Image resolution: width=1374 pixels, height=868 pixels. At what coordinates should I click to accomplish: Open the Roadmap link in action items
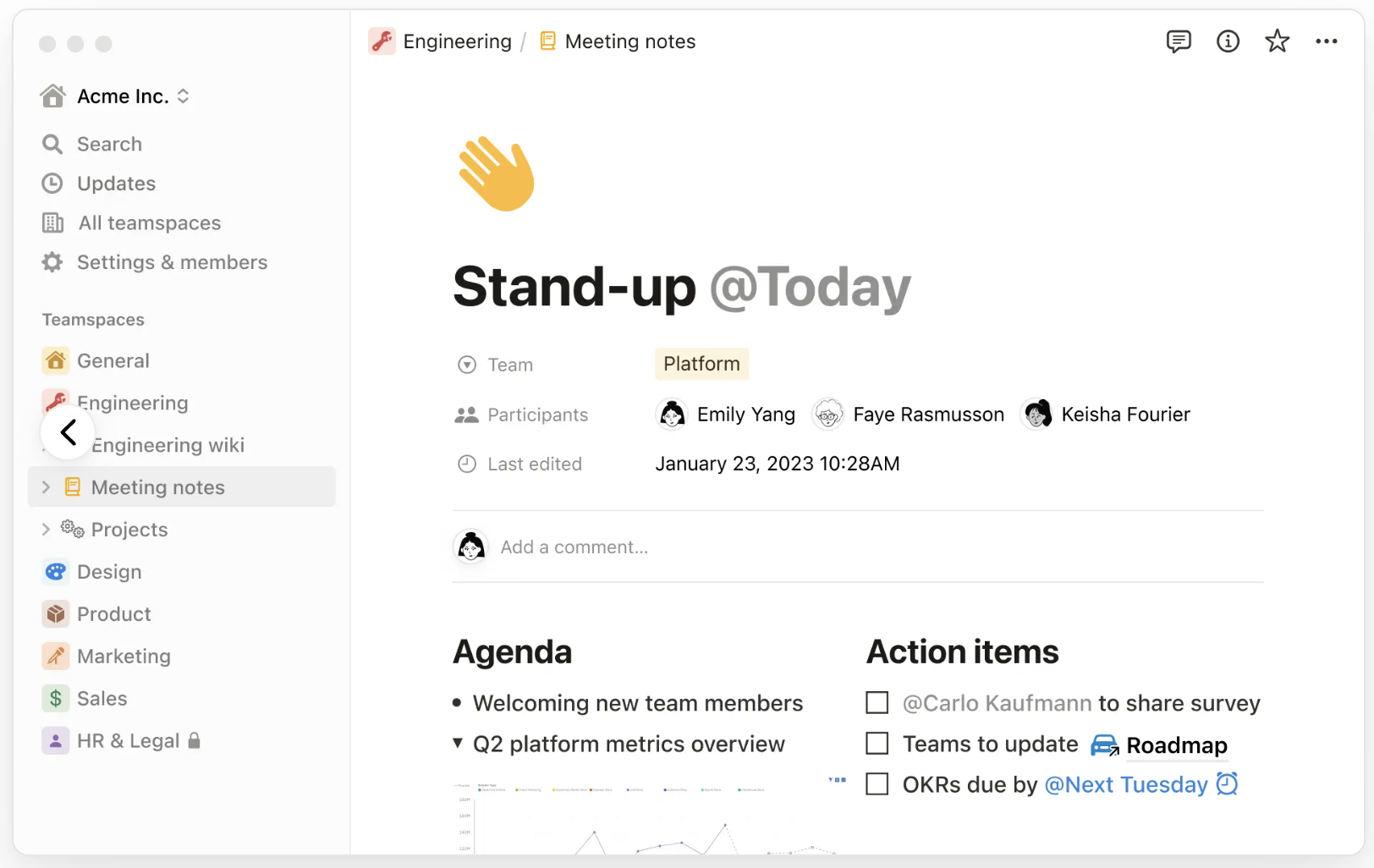[x=1177, y=745]
